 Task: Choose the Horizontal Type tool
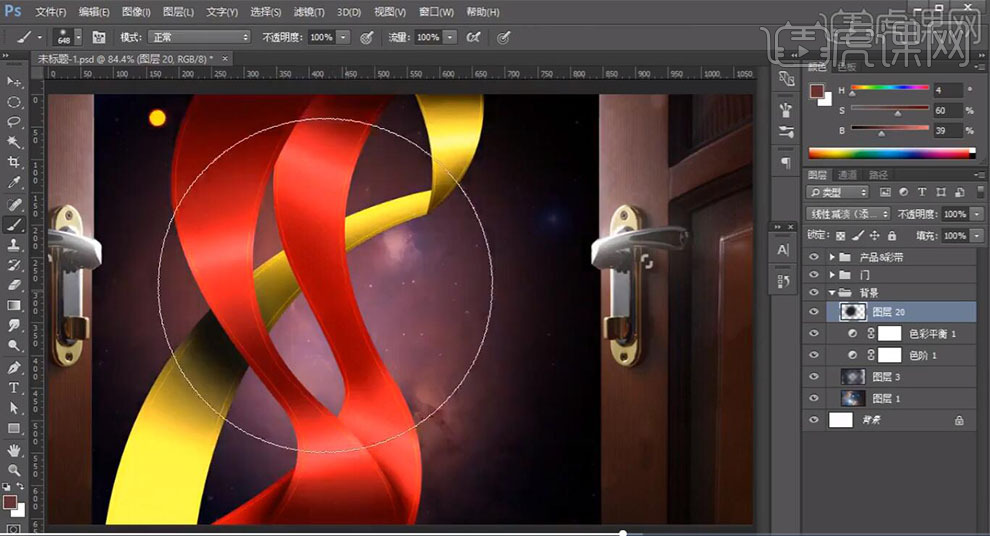[x=14, y=387]
